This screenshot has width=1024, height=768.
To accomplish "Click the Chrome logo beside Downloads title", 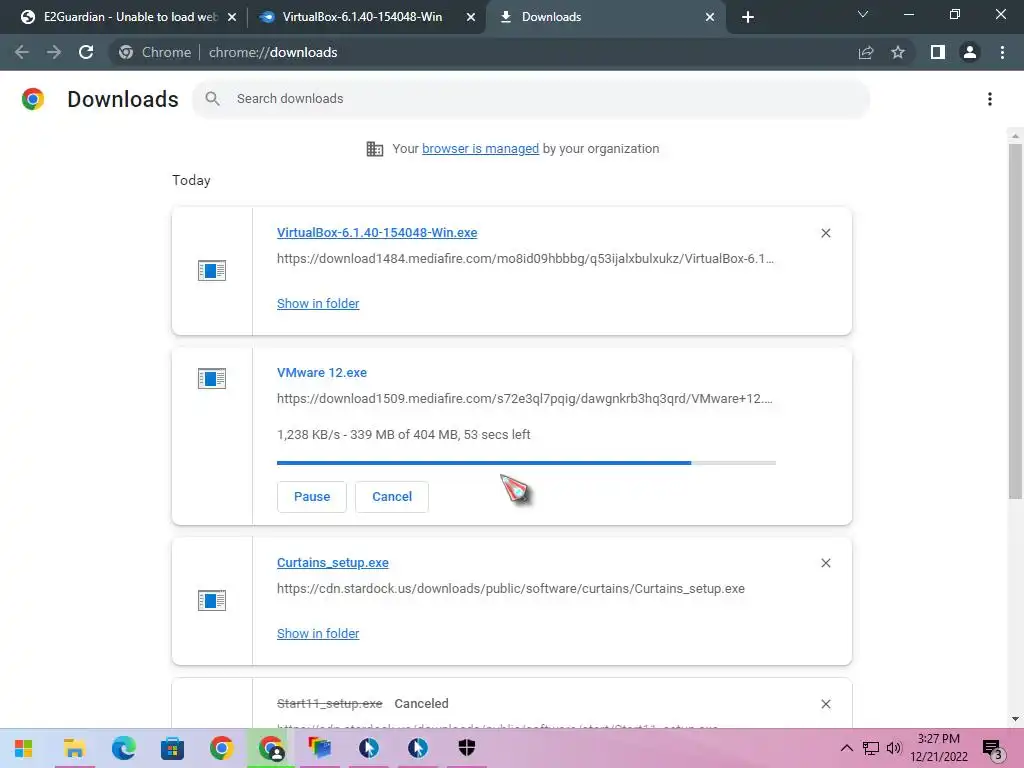I will (33, 99).
